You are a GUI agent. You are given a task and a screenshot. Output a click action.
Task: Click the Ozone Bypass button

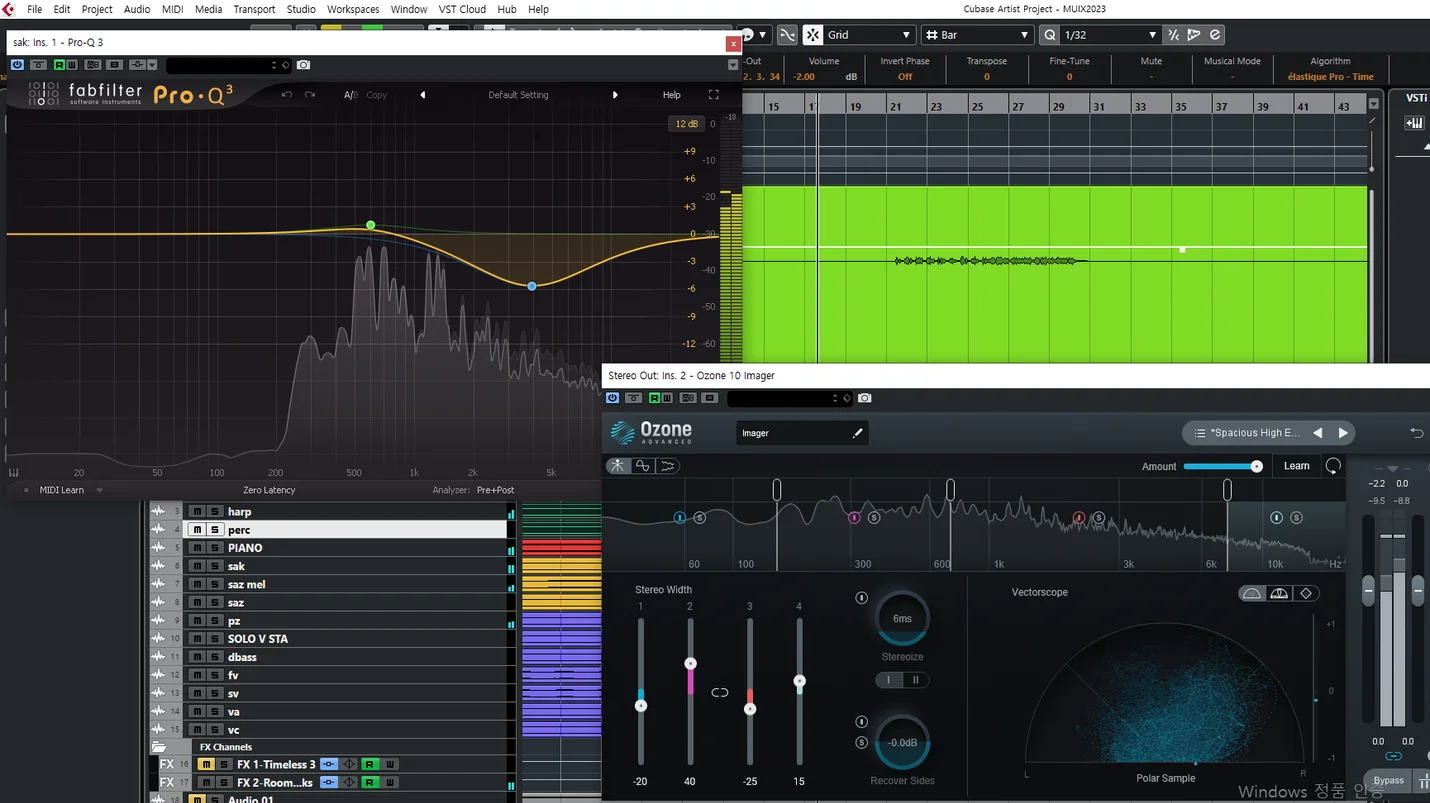1388,780
